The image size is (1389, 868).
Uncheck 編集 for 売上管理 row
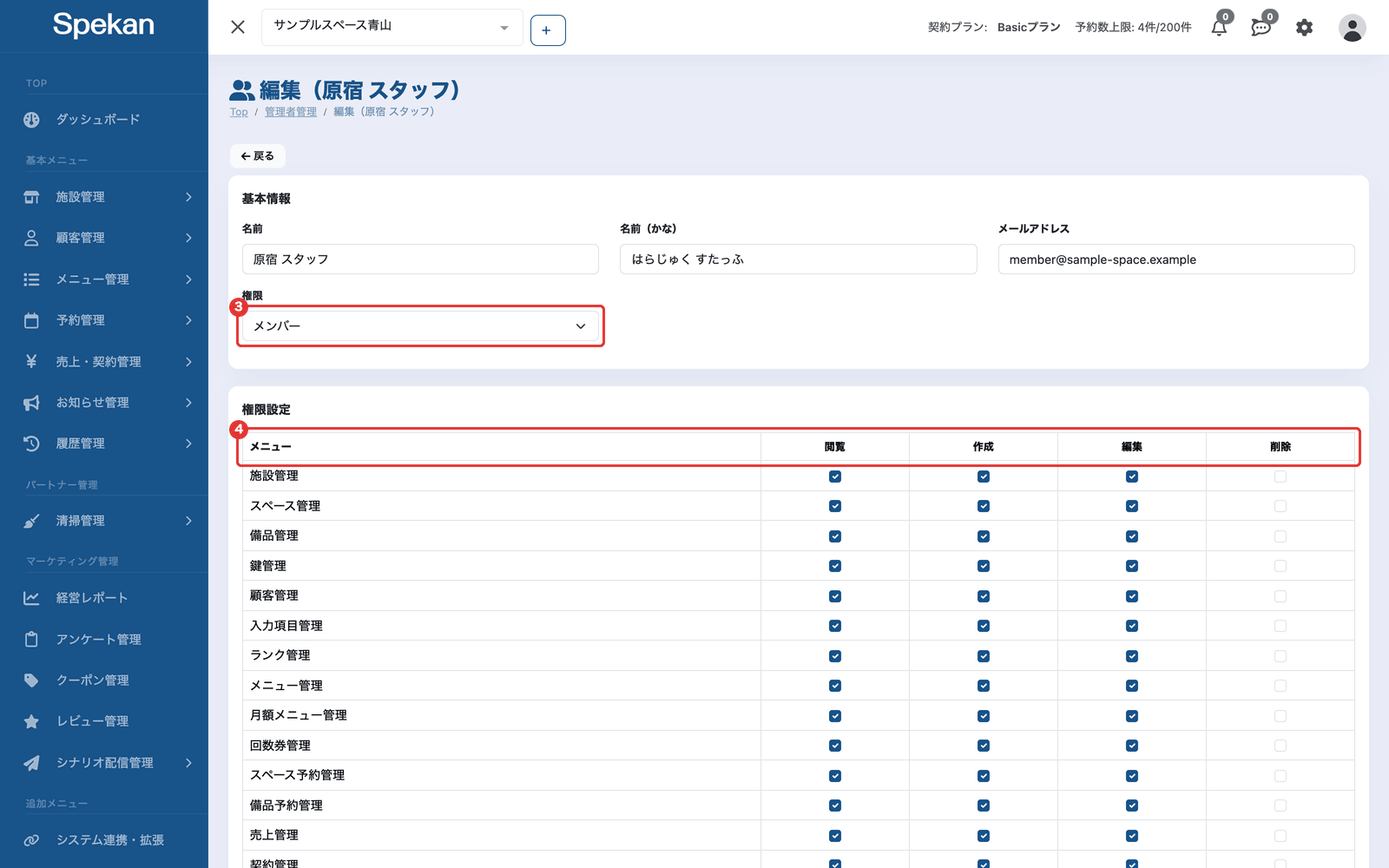(1132, 836)
